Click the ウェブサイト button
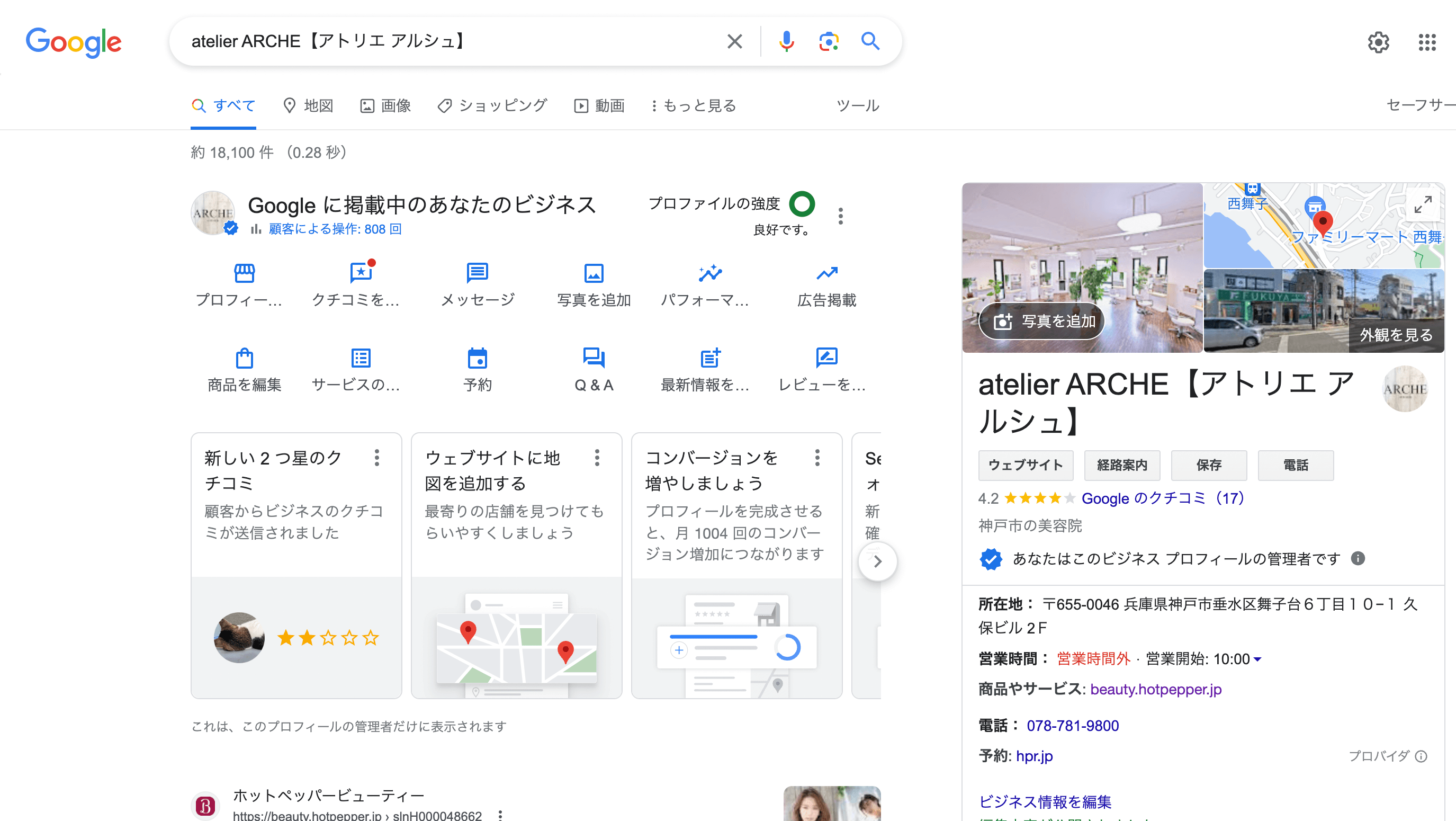The image size is (1456, 821). click(x=1026, y=466)
